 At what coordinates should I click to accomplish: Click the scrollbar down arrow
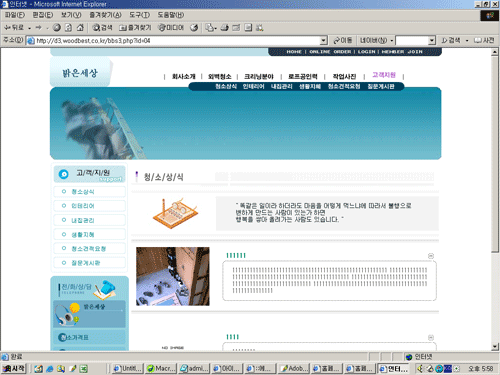(495, 347)
